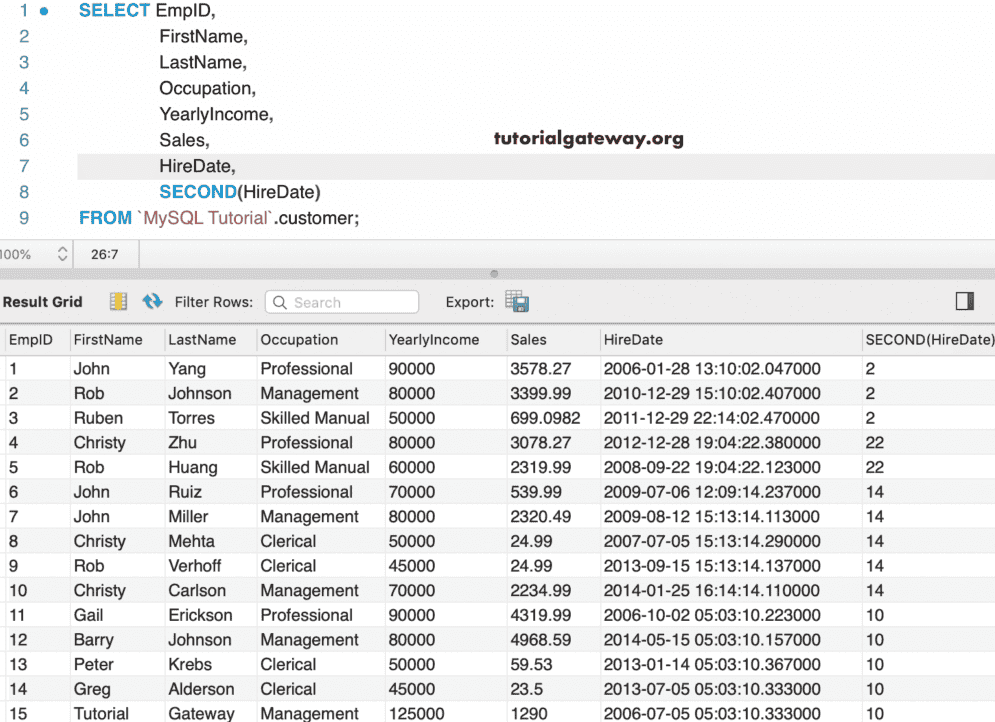Select HireDate 2010-12-29 15:10:02.407000
Viewport: 995px width, 722px height.
coord(712,393)
